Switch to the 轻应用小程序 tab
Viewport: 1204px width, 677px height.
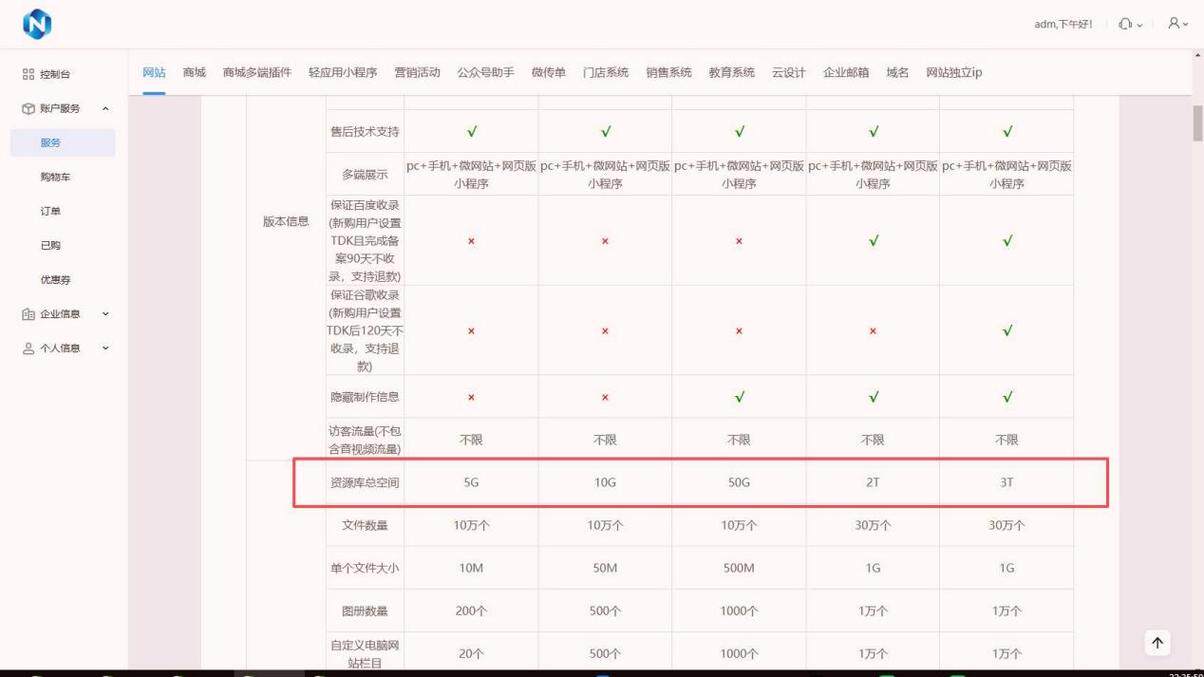[343, 72]
